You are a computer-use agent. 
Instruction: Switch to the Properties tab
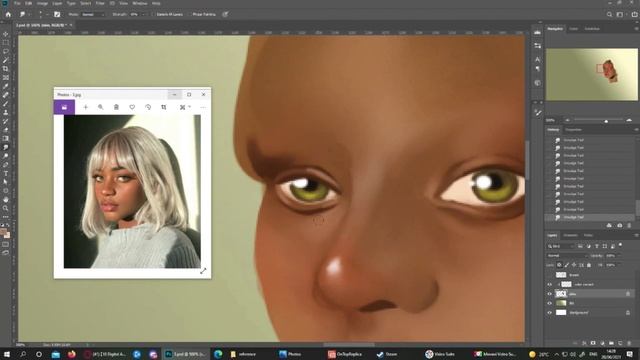(x=573, y=130)
